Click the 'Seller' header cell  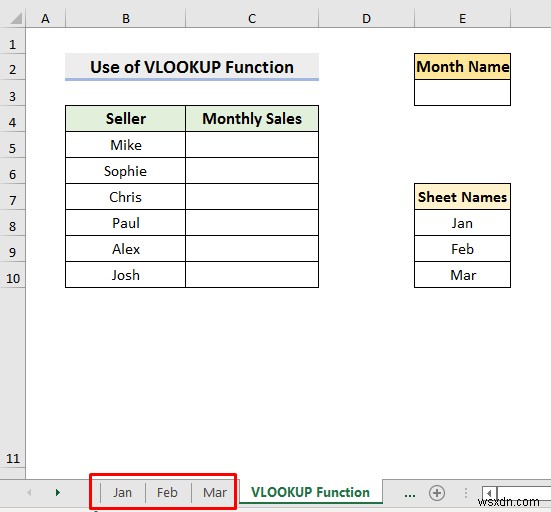[x=125, y=119]
